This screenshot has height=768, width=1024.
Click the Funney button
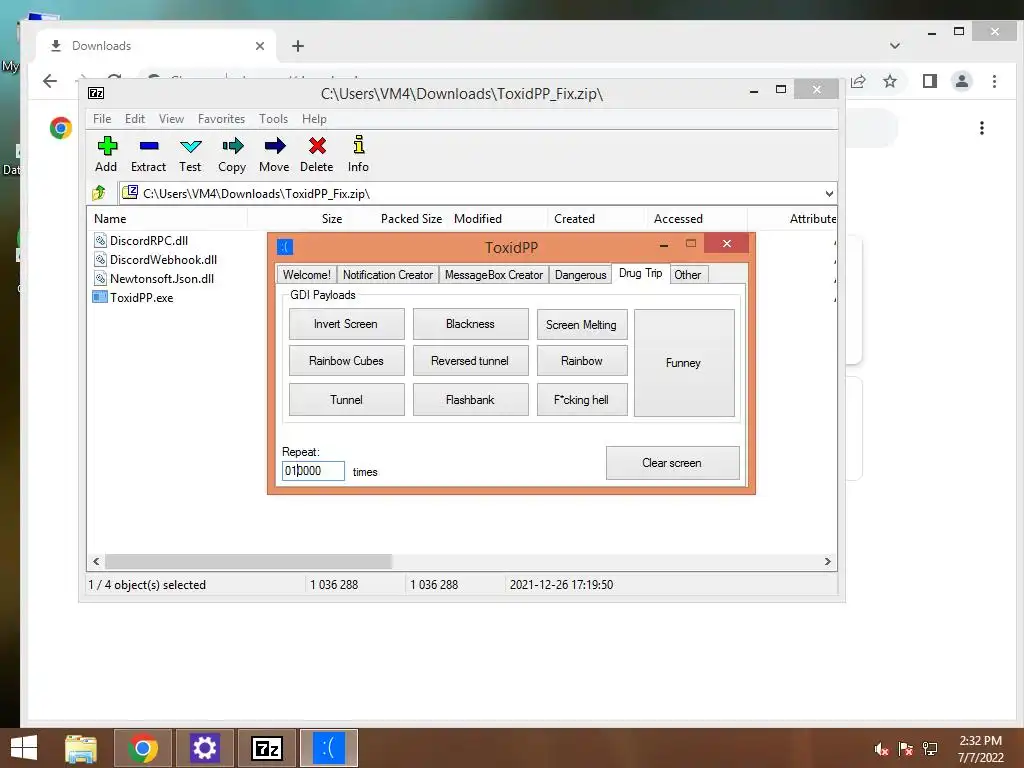click(684, 362)
